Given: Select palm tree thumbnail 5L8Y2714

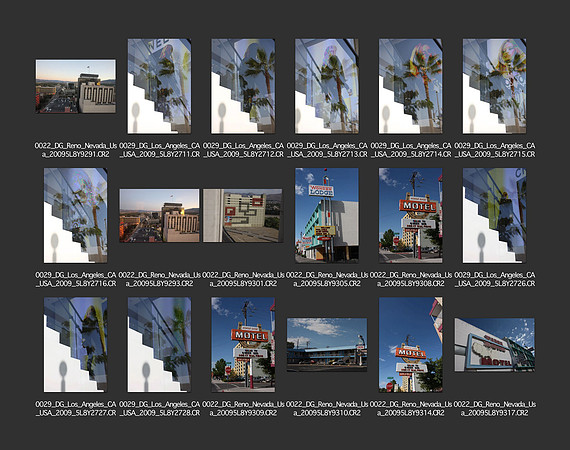Looking at the screenshot, I should tap(410, 86).
